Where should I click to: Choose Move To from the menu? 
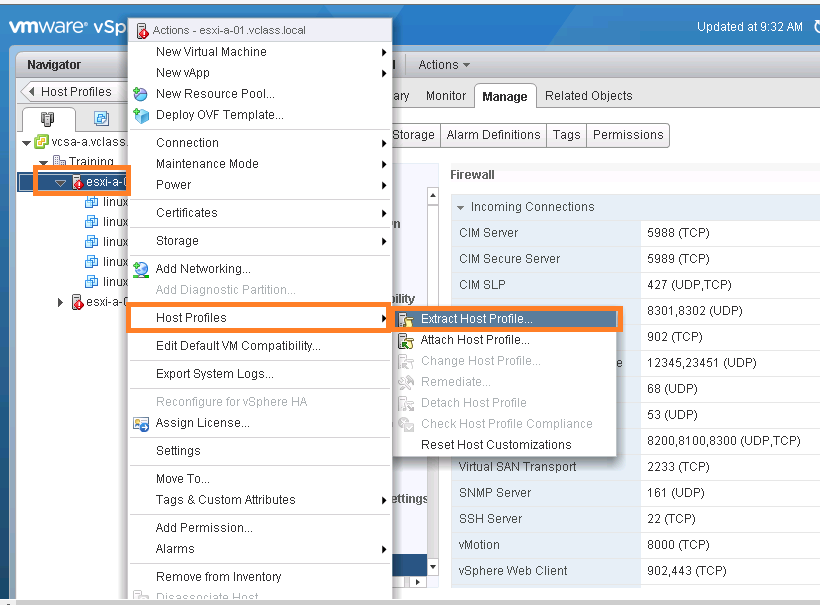pyautogui.click(x=260, y=479)
